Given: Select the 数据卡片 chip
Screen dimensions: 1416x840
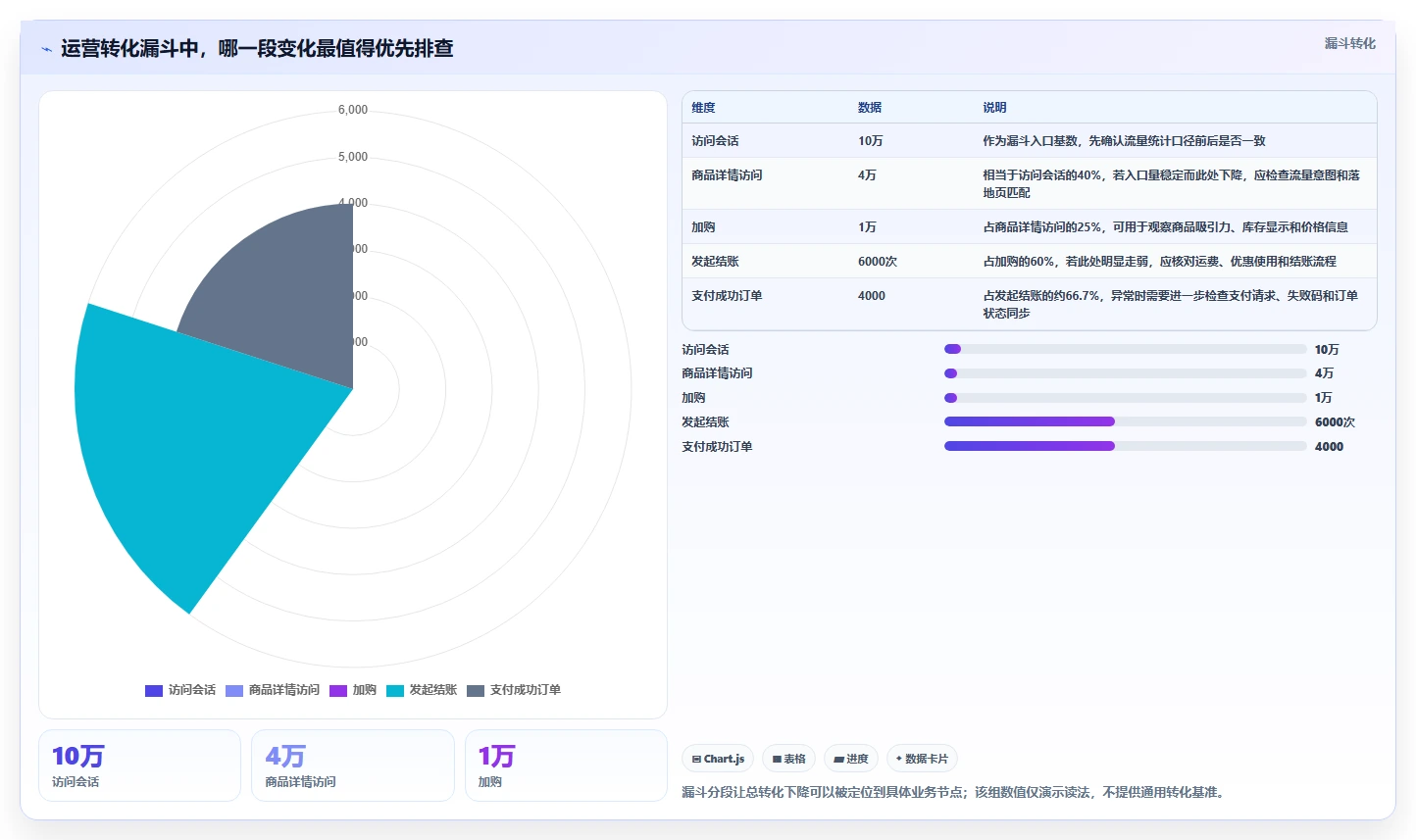Looking at the screenshot, I should coord(922,759).
